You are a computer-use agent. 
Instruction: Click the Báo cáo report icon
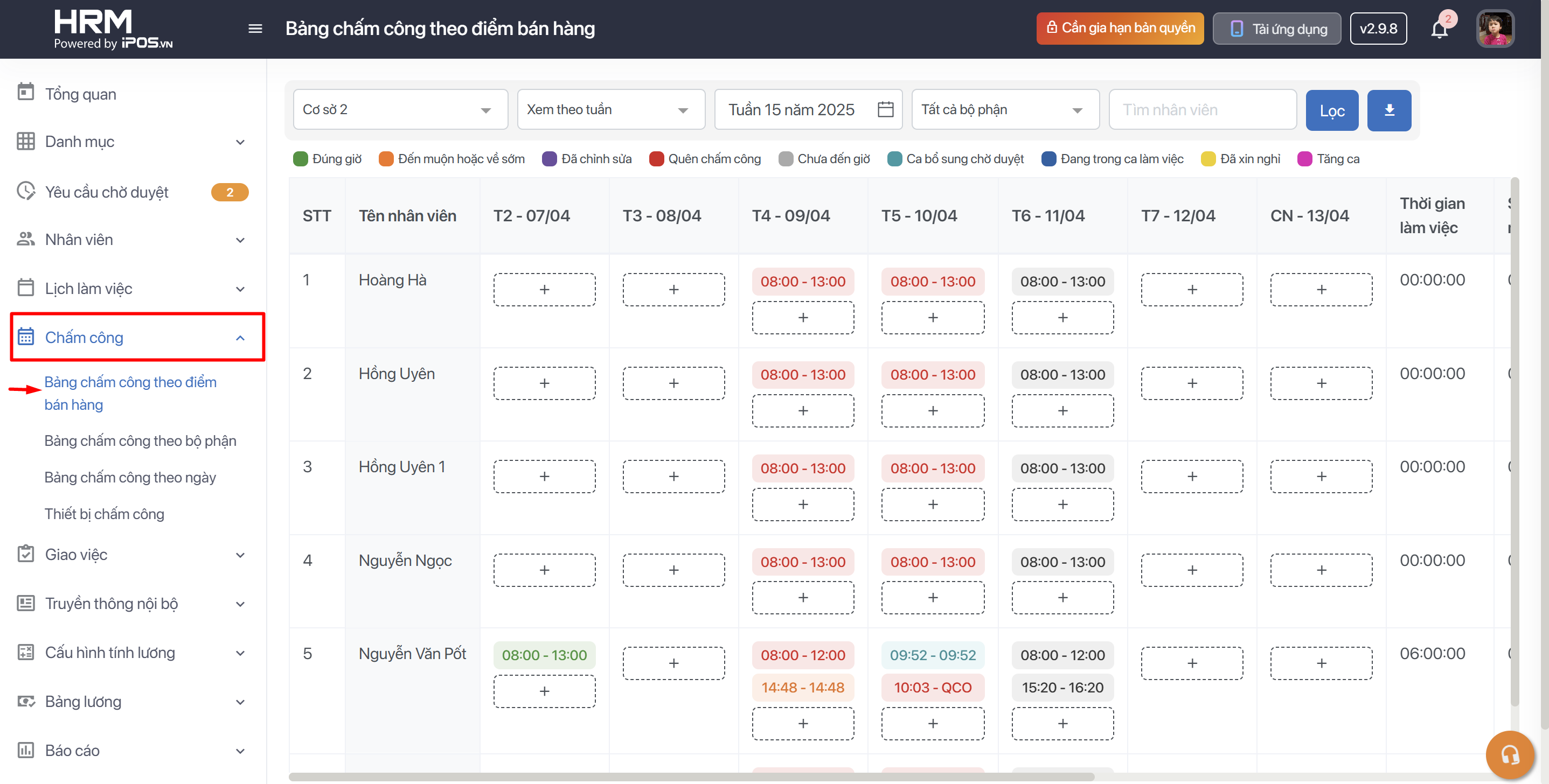pos(25,750)
